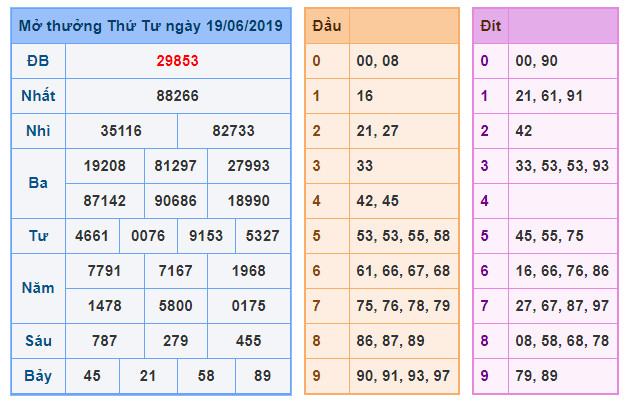Click the Sáu row label
The image size is (630, 403).
click(37, 341)
